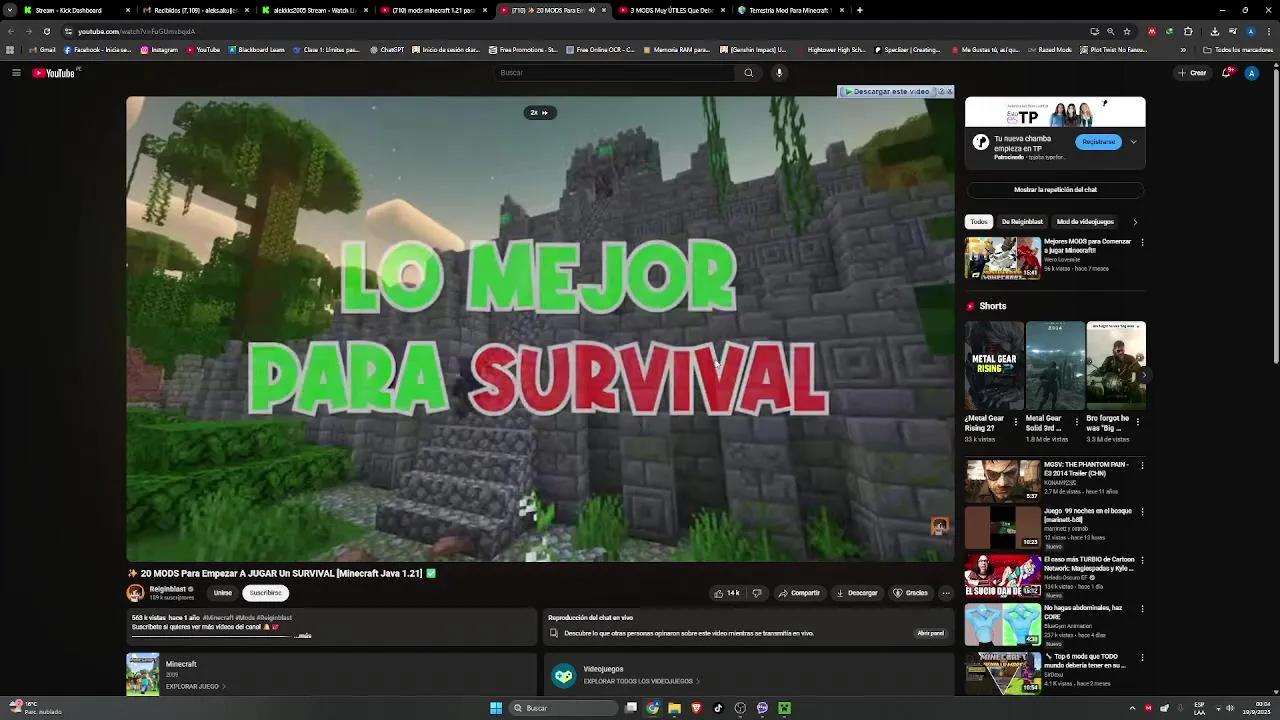Click Mostrar la repetición del chat button

coord(1055,190)
